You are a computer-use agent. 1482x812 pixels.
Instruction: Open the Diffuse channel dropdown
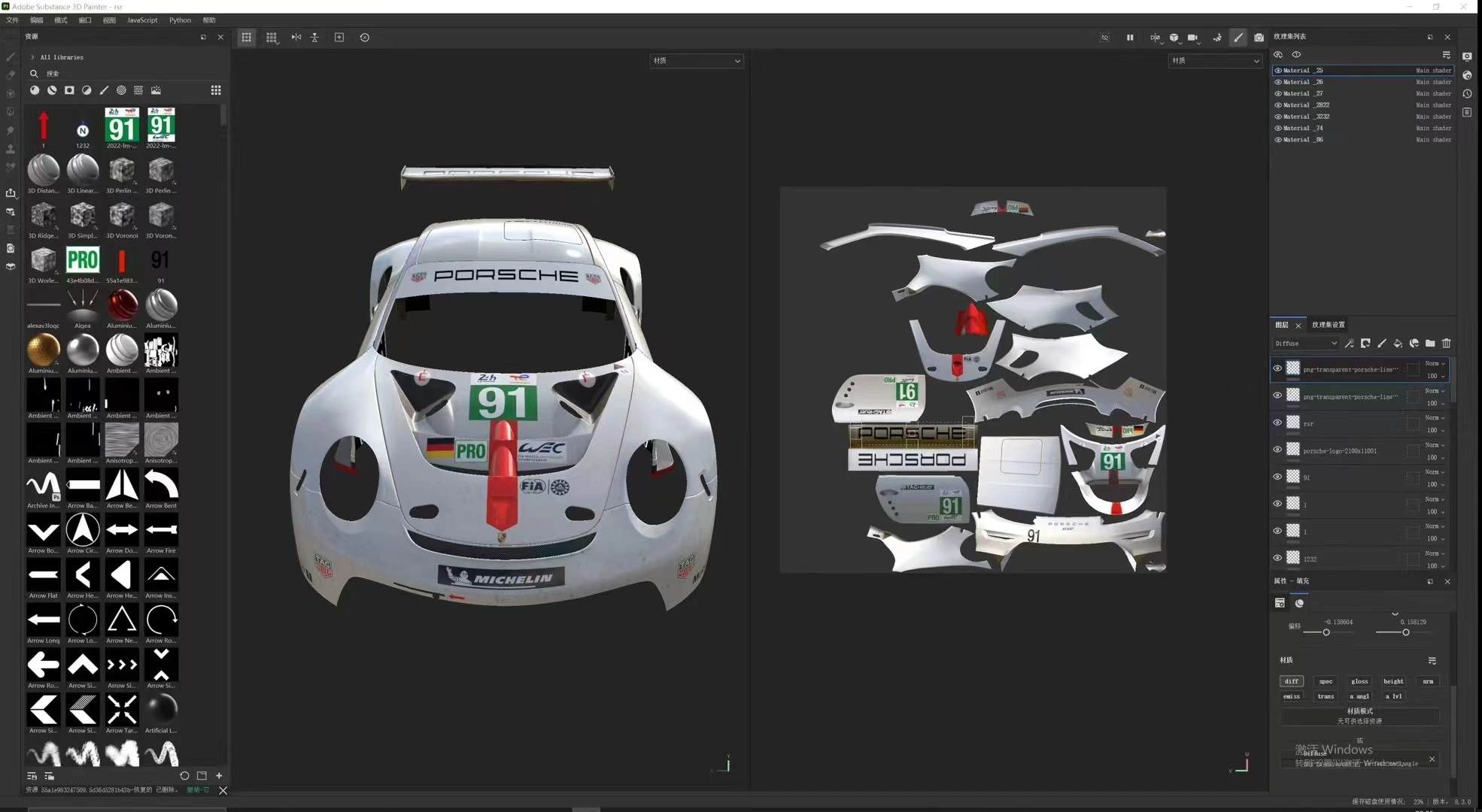click(x=1305, y=344)
